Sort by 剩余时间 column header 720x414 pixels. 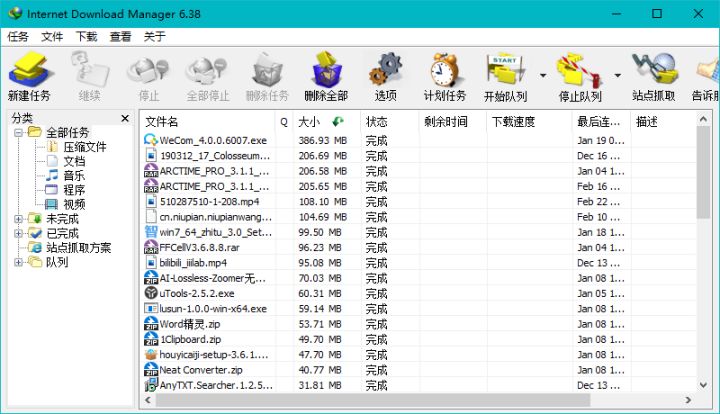pyautogui.click(x=453, y=122)
